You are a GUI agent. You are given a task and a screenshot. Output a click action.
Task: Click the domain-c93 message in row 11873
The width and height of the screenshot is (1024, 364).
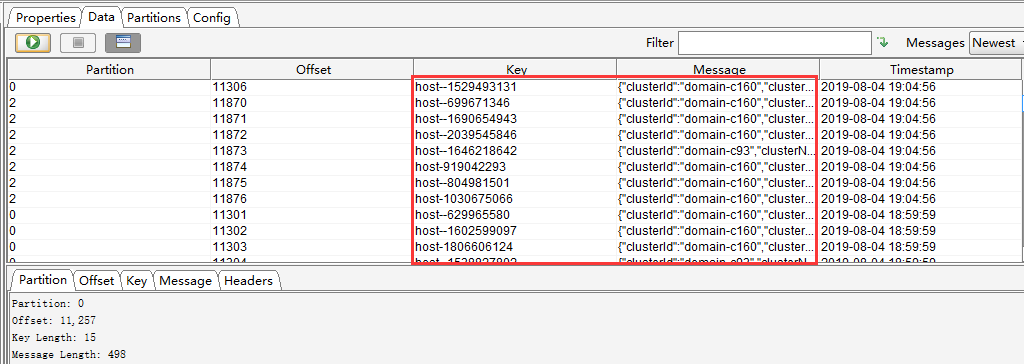[717, 150]
